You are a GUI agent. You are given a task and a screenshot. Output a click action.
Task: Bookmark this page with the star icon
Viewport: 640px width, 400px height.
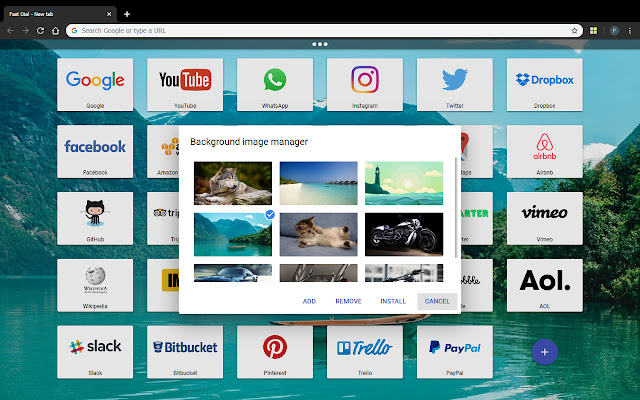pyautogui.click(x=574, y=30)
